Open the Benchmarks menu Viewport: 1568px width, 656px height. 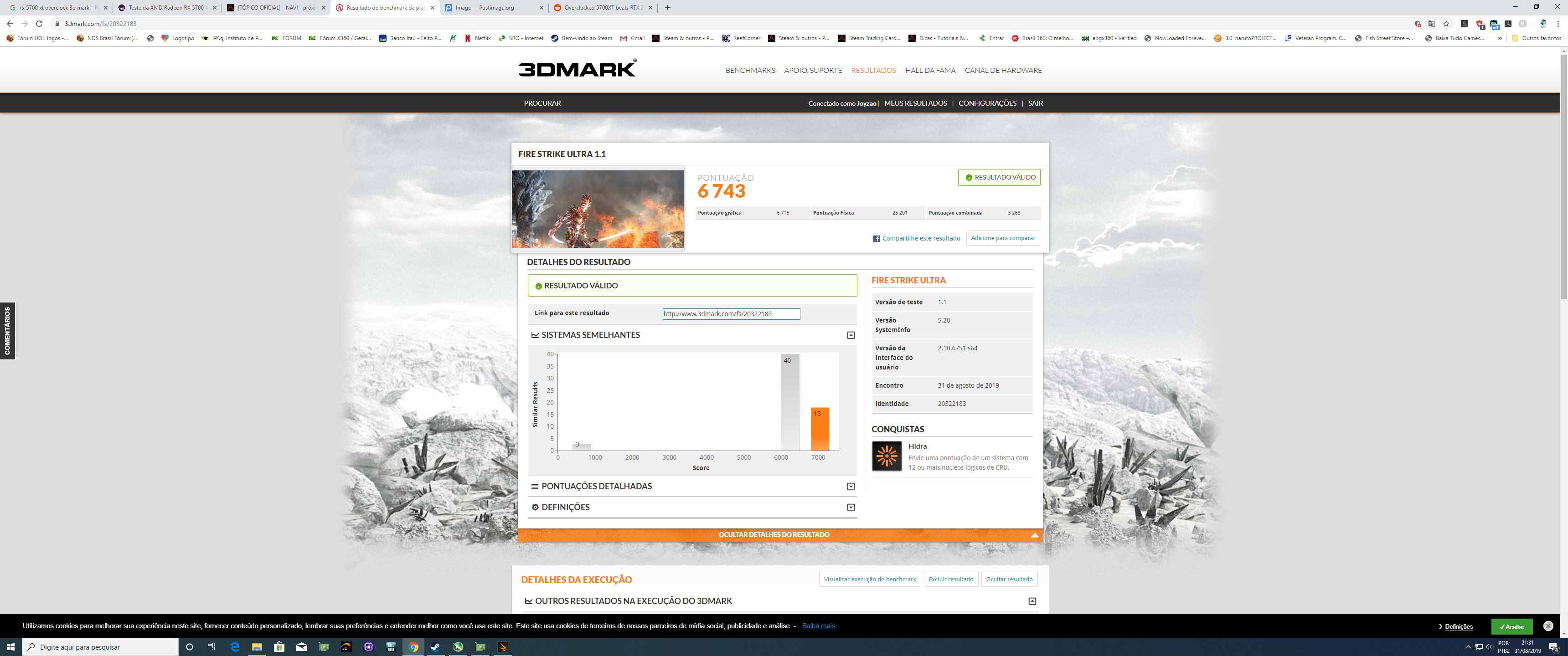[x=750, y=71]
